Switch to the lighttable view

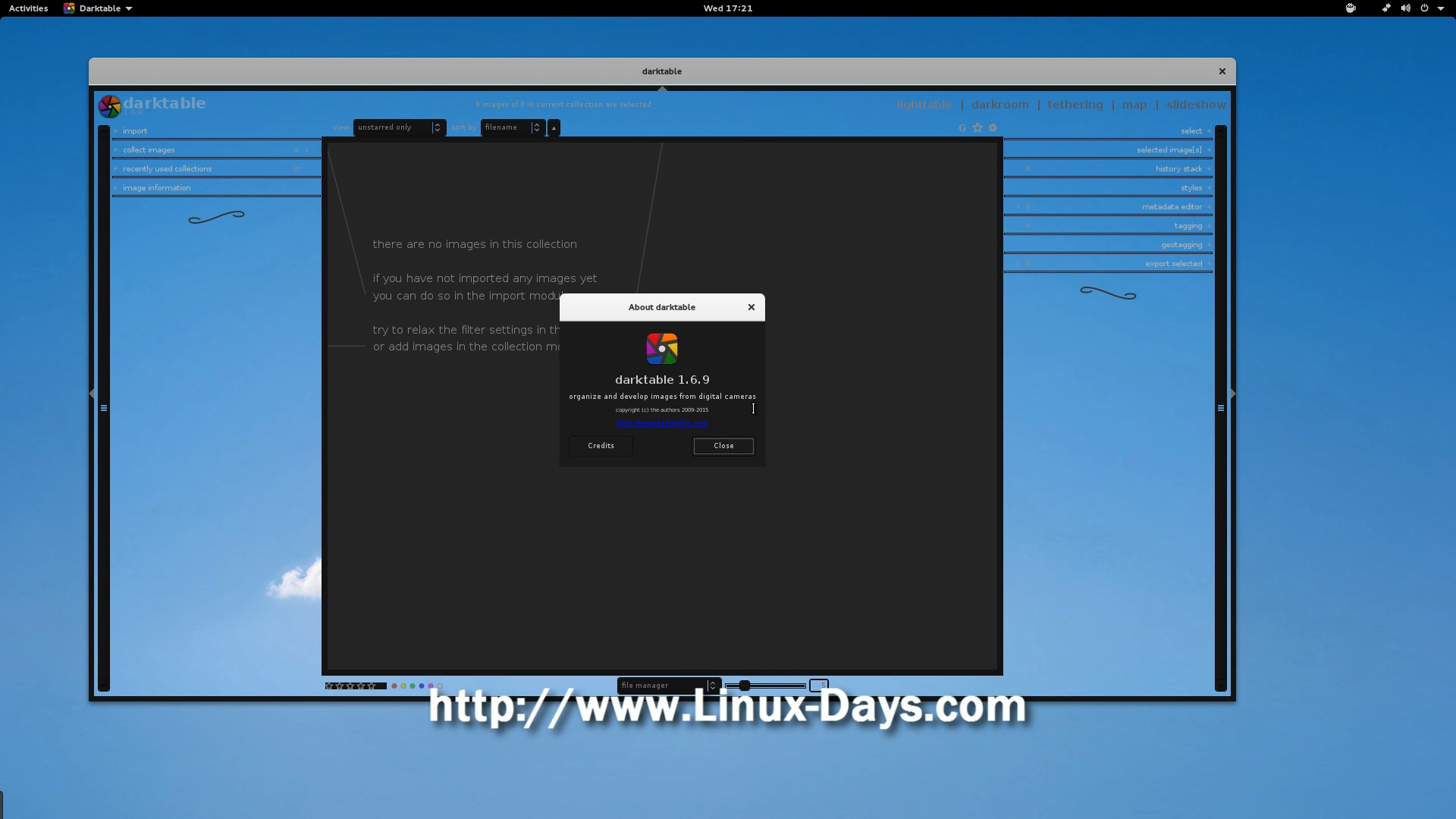coord(924,105)
